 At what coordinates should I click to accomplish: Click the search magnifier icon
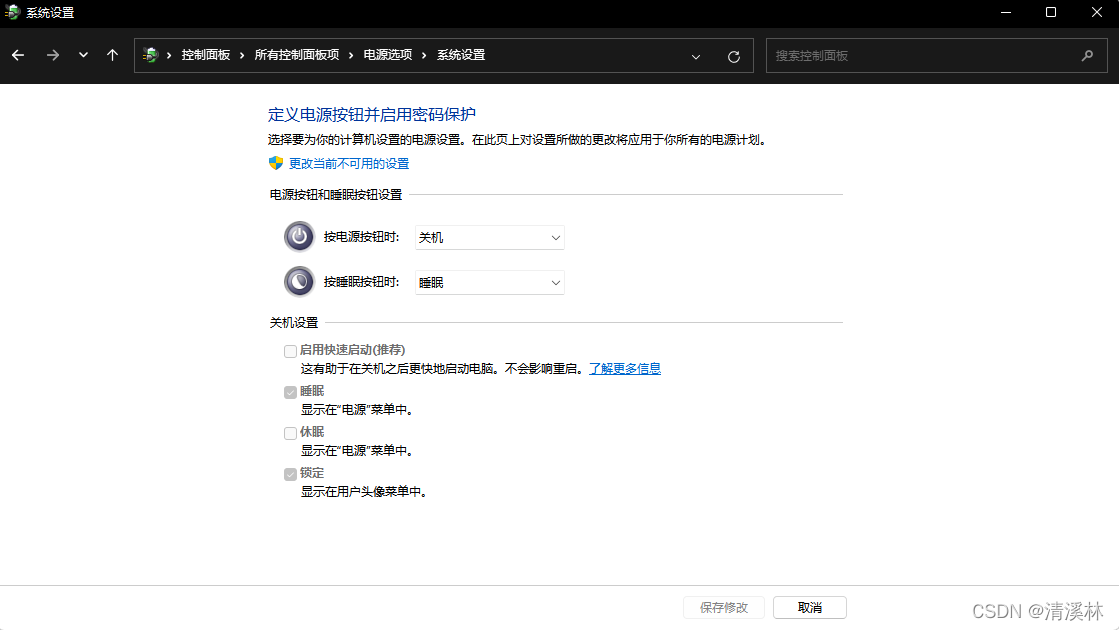1088,55
